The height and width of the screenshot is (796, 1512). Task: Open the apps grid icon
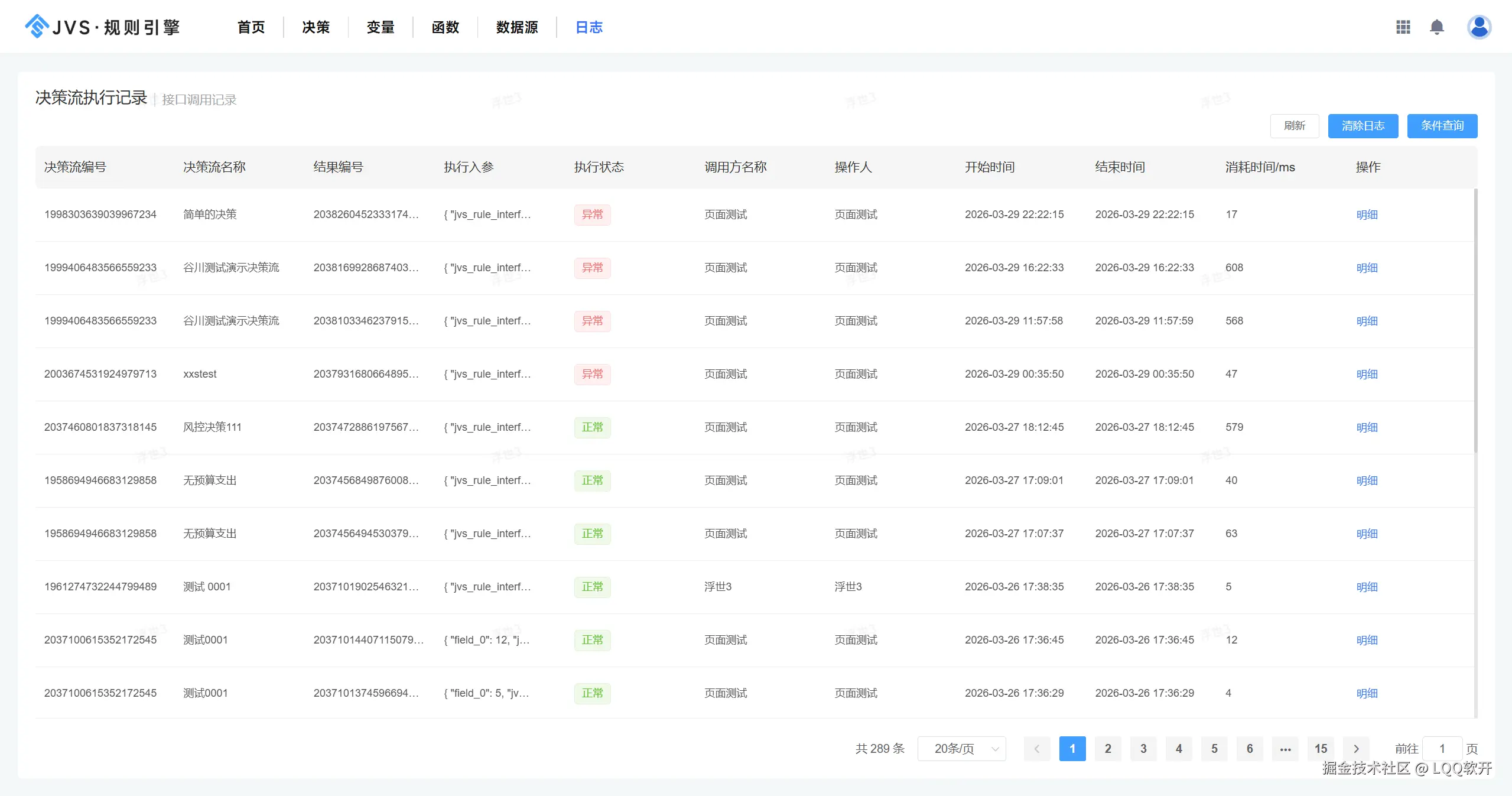[x=1403, y=27]
